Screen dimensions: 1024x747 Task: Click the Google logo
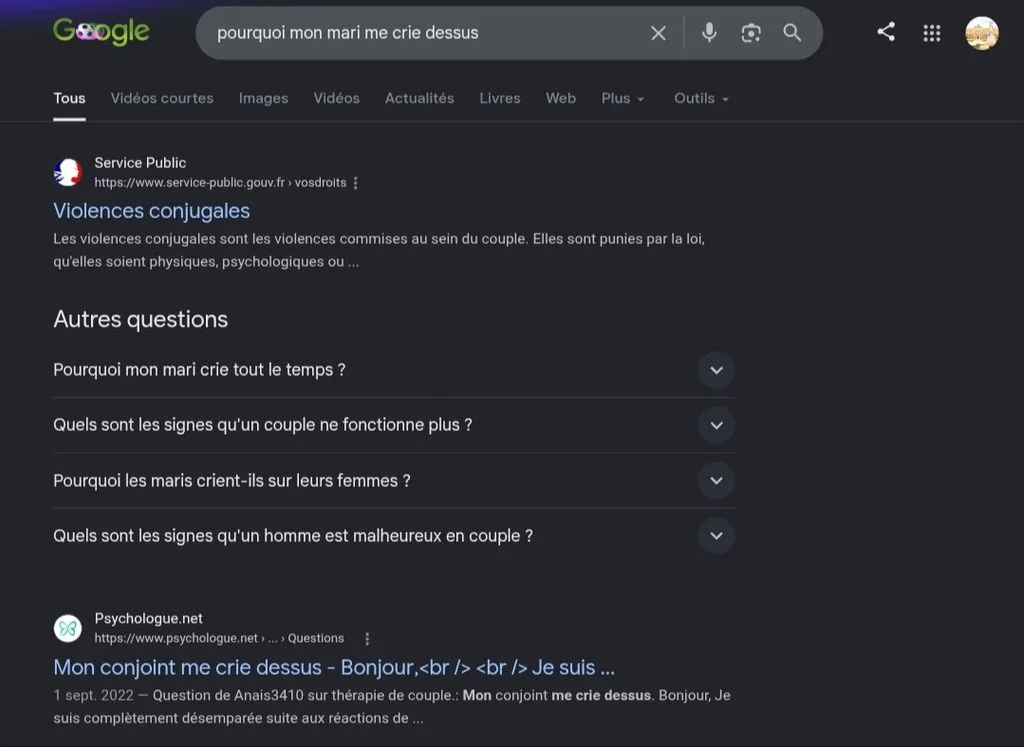tap(101, 31)
